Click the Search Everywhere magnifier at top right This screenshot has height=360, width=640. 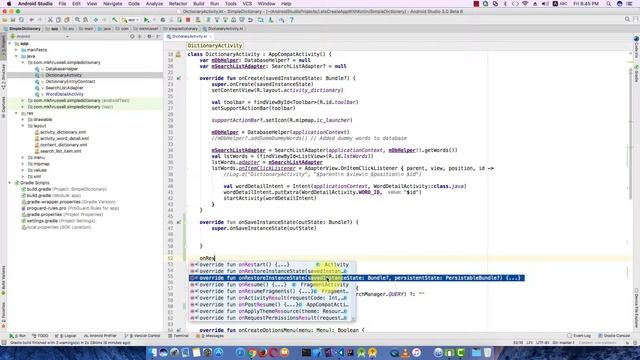coord(627,19)
